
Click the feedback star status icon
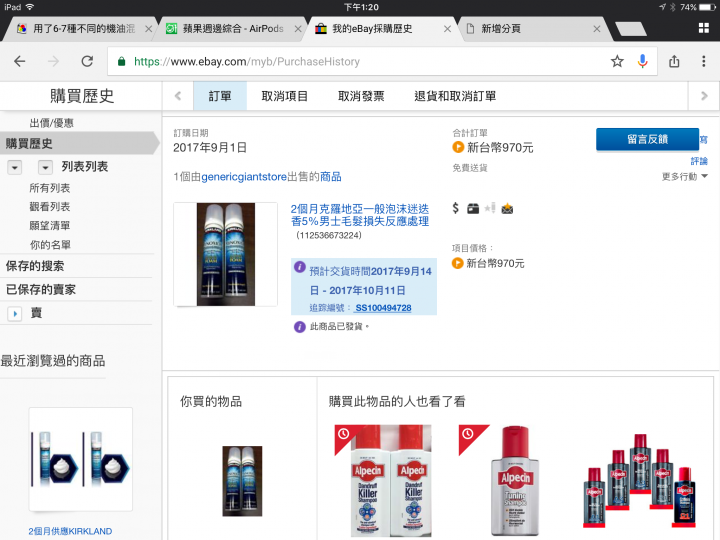tap(490, 208)
